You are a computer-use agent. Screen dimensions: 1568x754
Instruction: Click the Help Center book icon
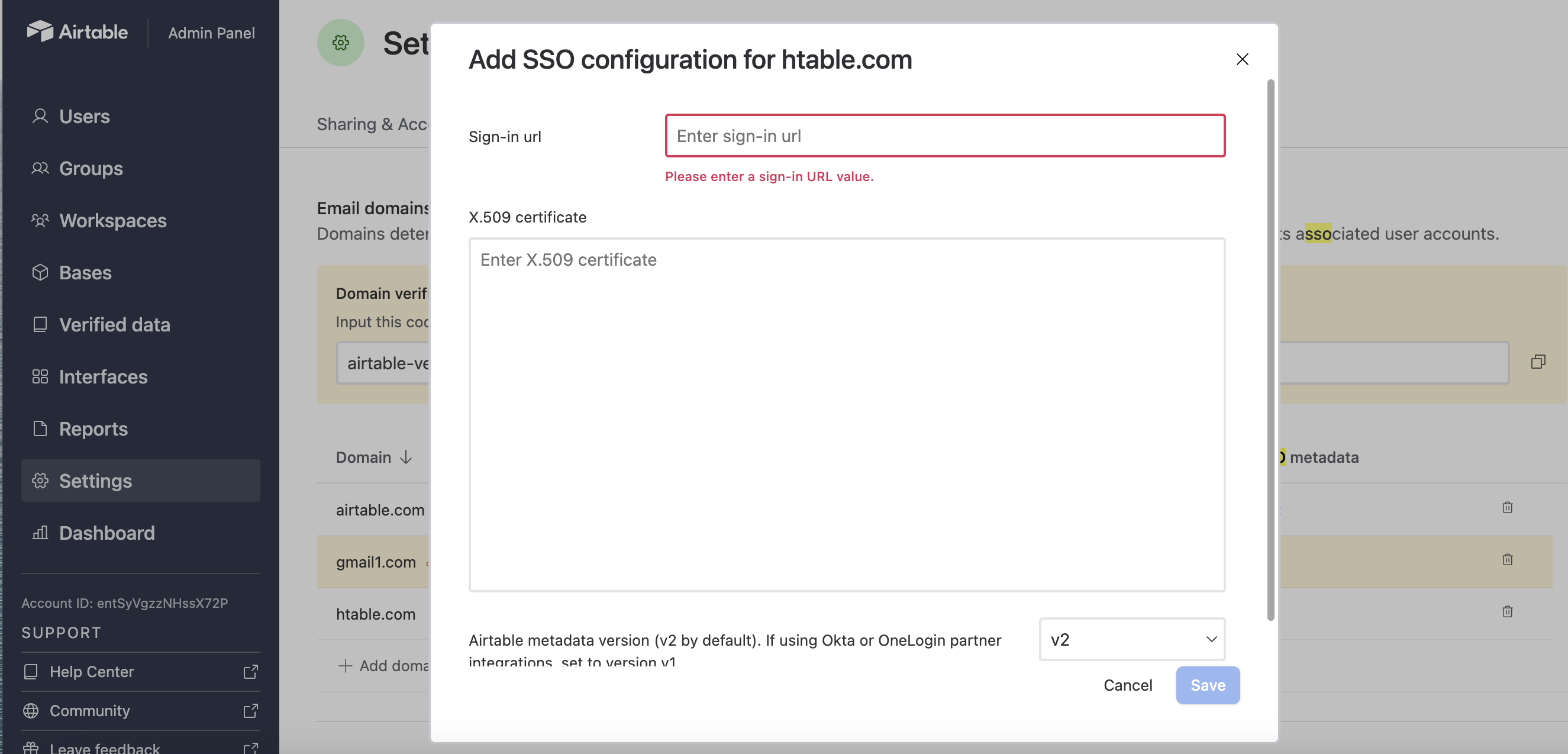coord(31,671)
